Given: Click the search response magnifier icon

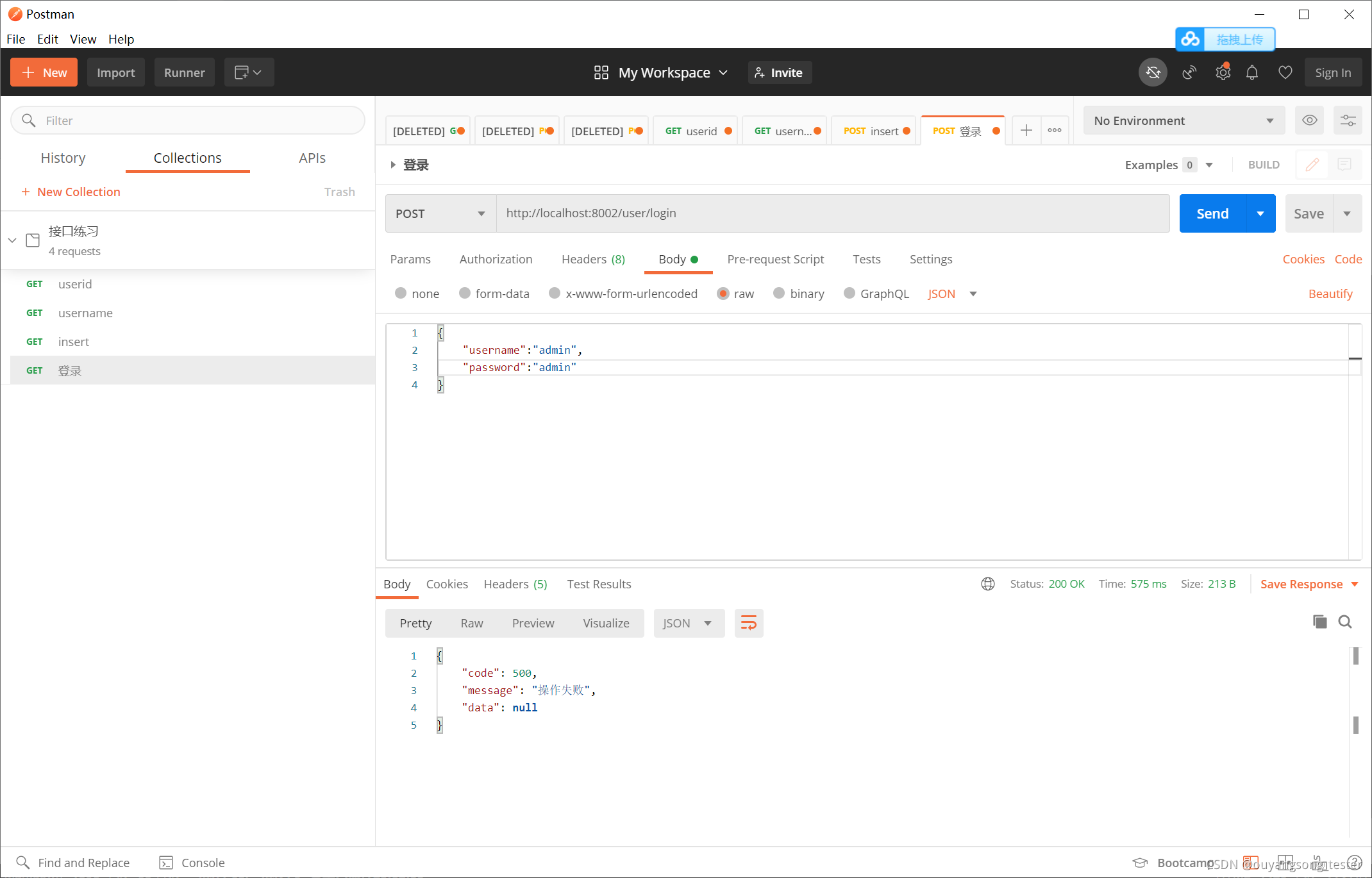Looking at the screenshot, I should coord(1345,622).
